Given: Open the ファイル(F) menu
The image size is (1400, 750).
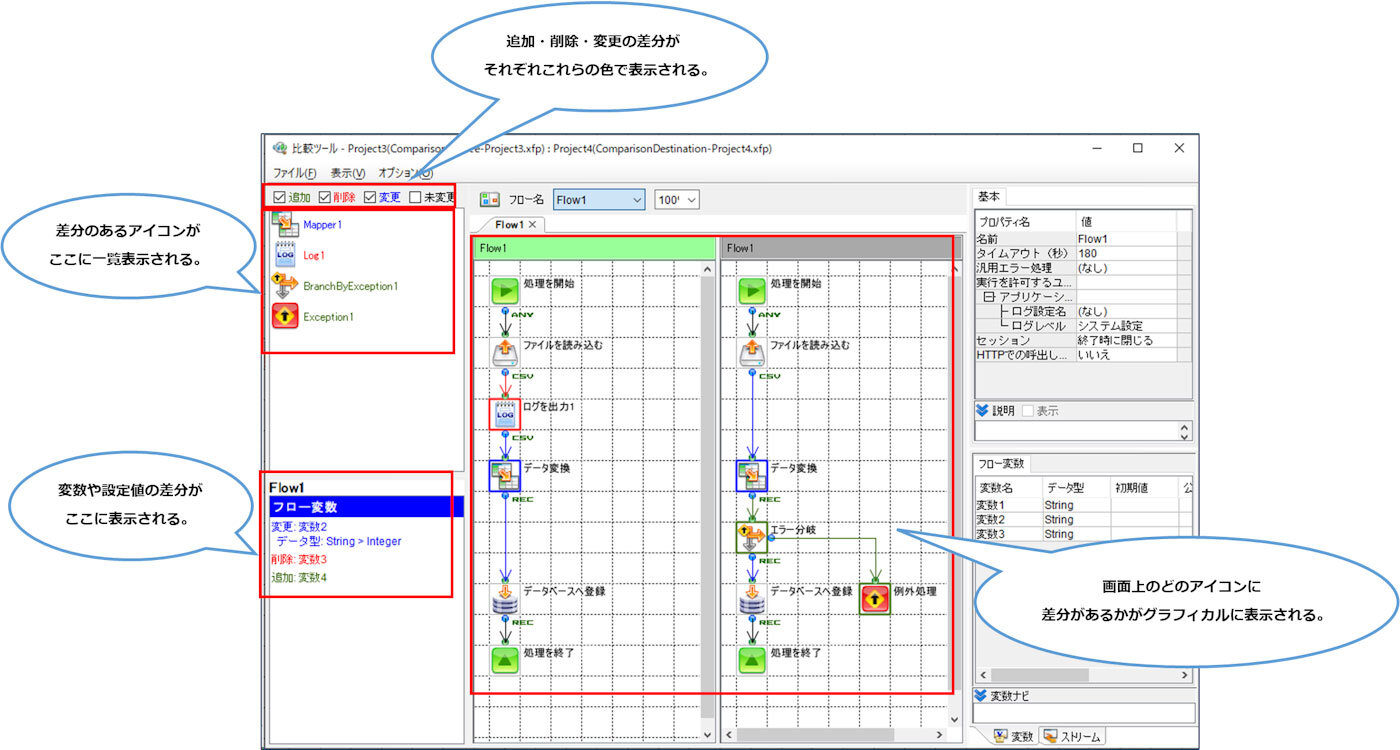Looking at the screenshot, I should 295,173.
